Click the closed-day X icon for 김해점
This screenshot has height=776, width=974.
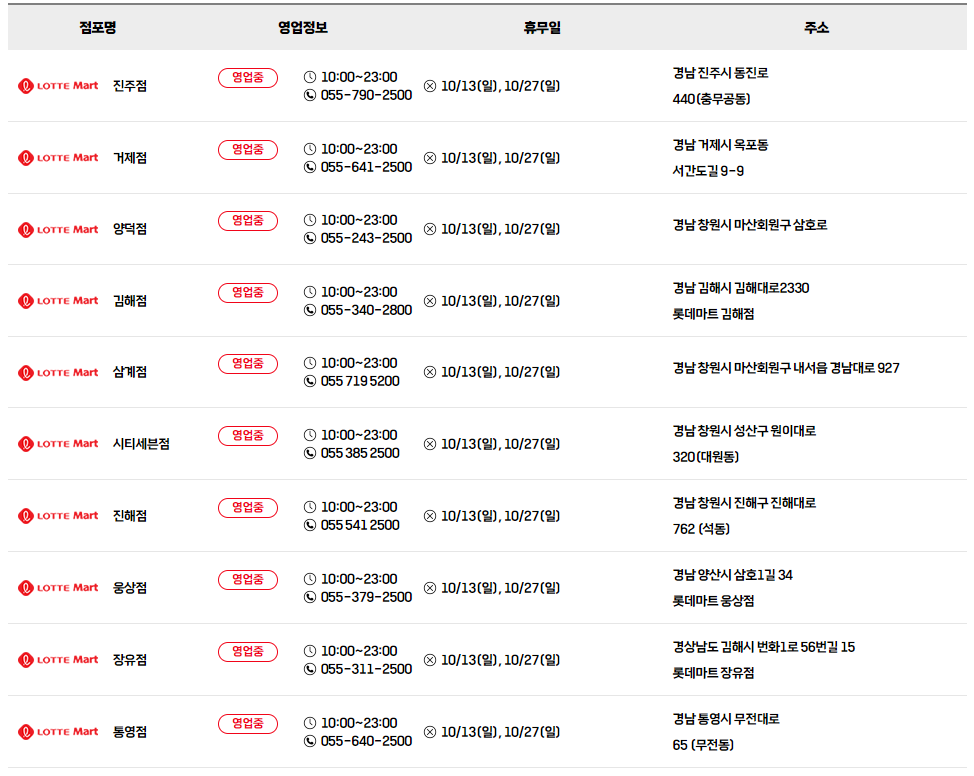(430, 301)
